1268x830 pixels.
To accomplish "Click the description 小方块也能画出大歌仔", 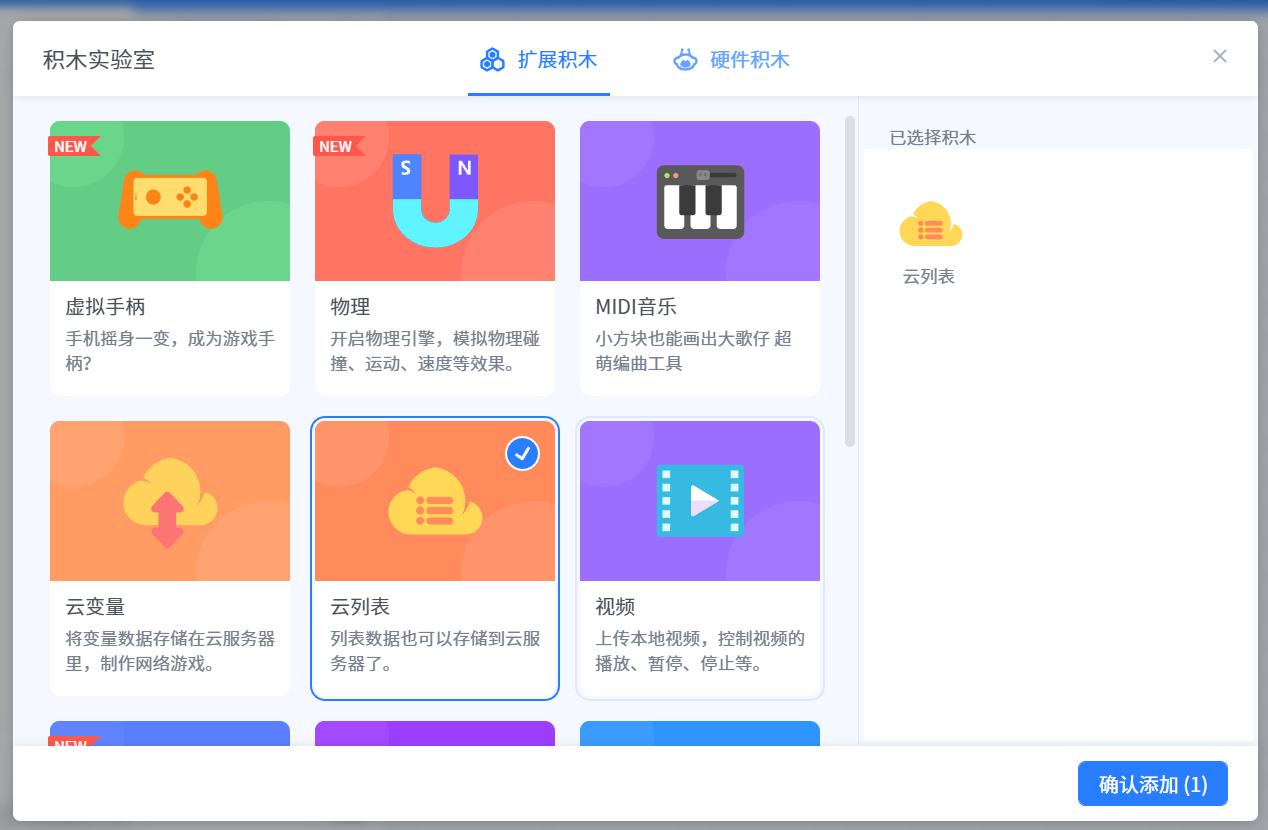I will (694, 351).
